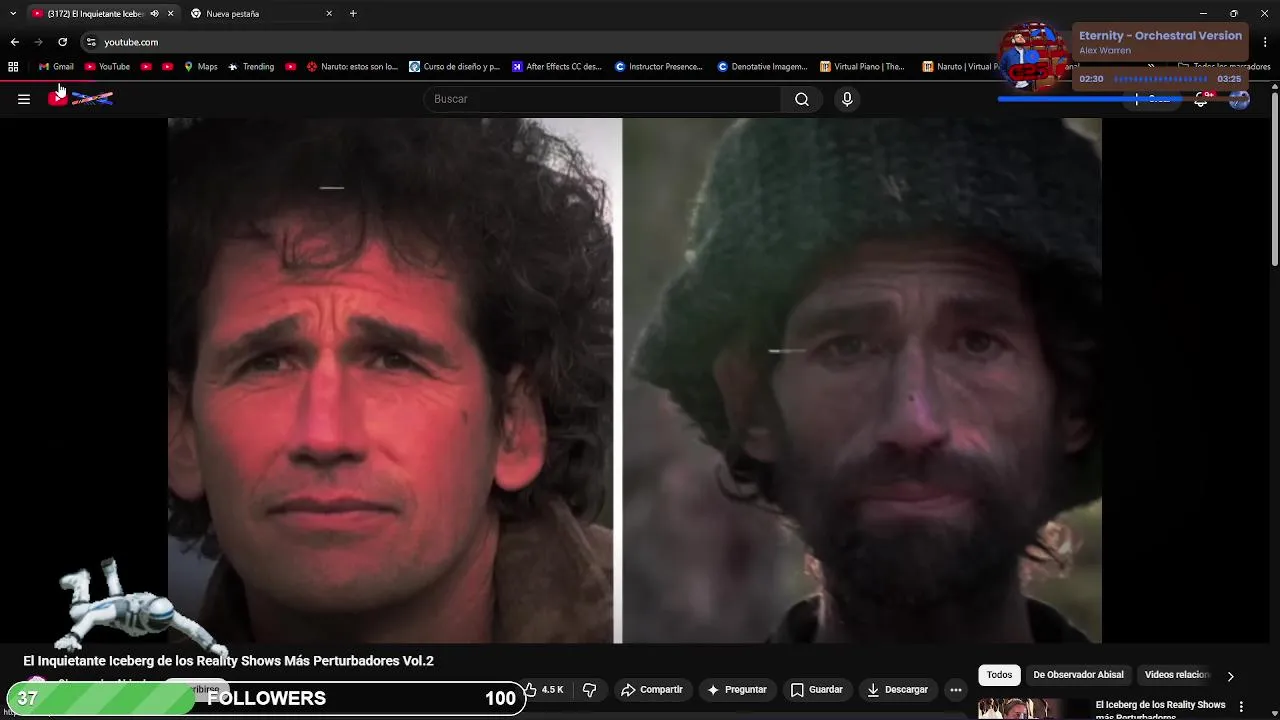The image size is (1280, 720).
Task: Open Denotative Imagen... bookmark
Action: [762, 67]
